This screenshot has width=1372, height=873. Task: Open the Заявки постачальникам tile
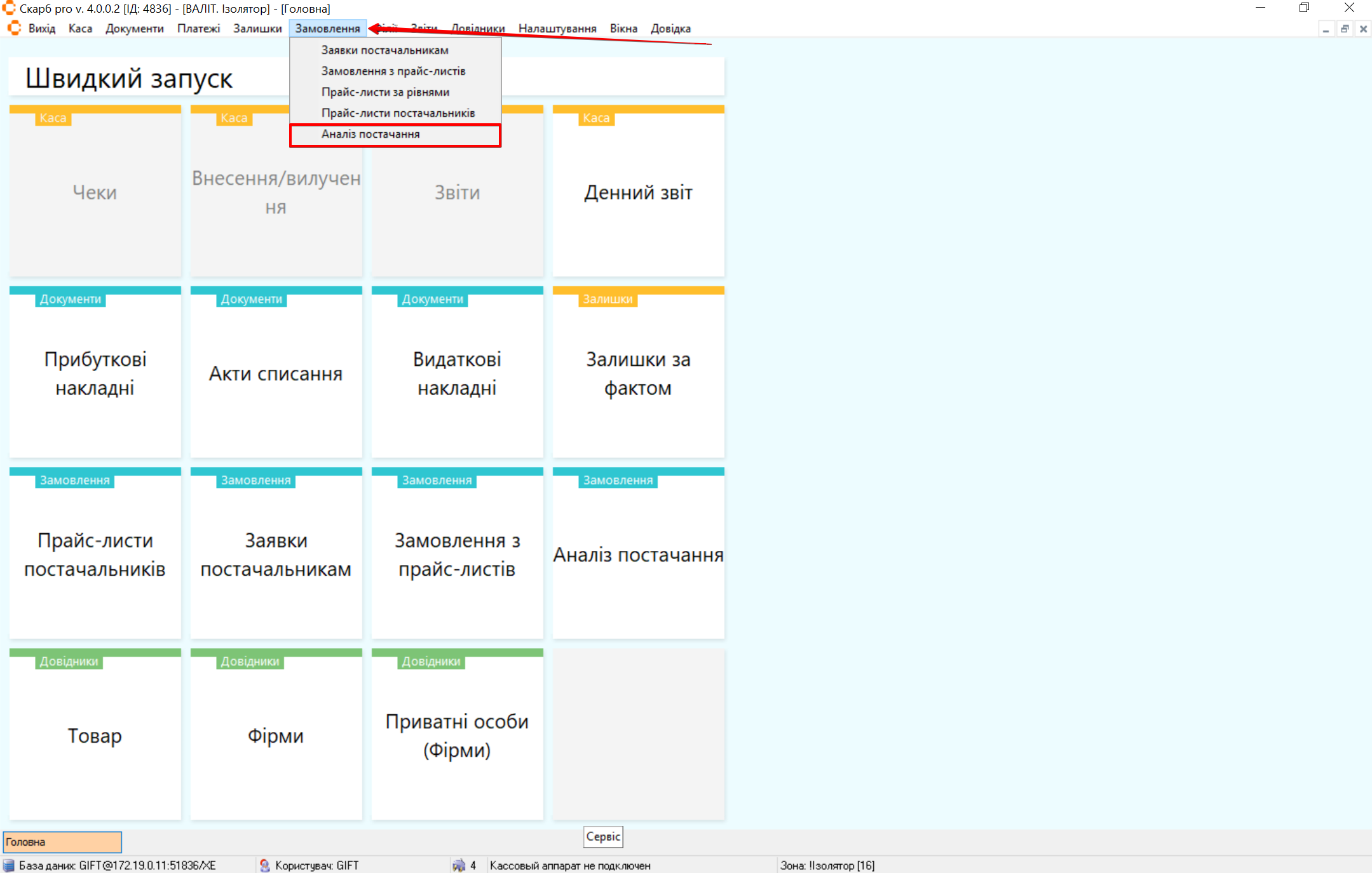tap(276, 554)
